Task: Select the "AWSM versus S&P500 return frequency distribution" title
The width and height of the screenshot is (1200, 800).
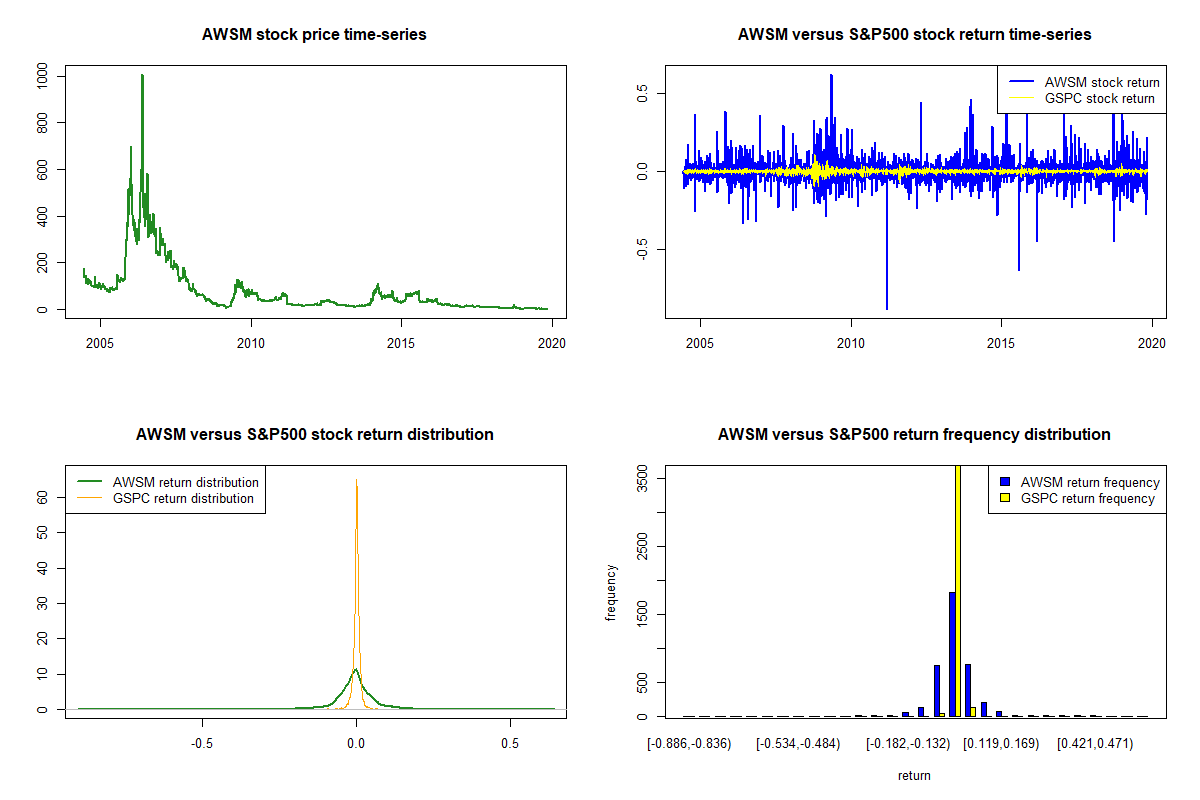Action: pos(914,435)
